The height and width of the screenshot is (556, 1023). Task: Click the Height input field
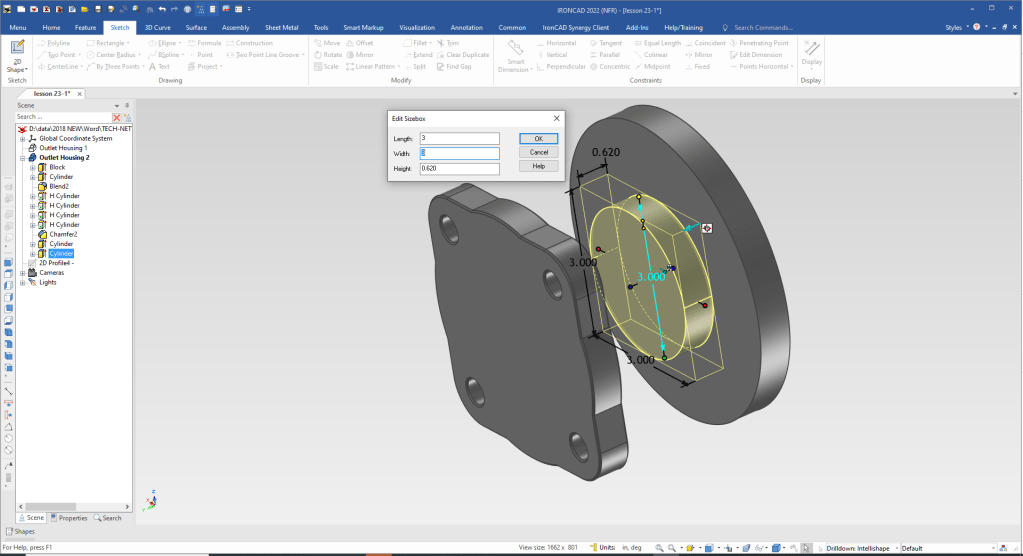[459, 168]
